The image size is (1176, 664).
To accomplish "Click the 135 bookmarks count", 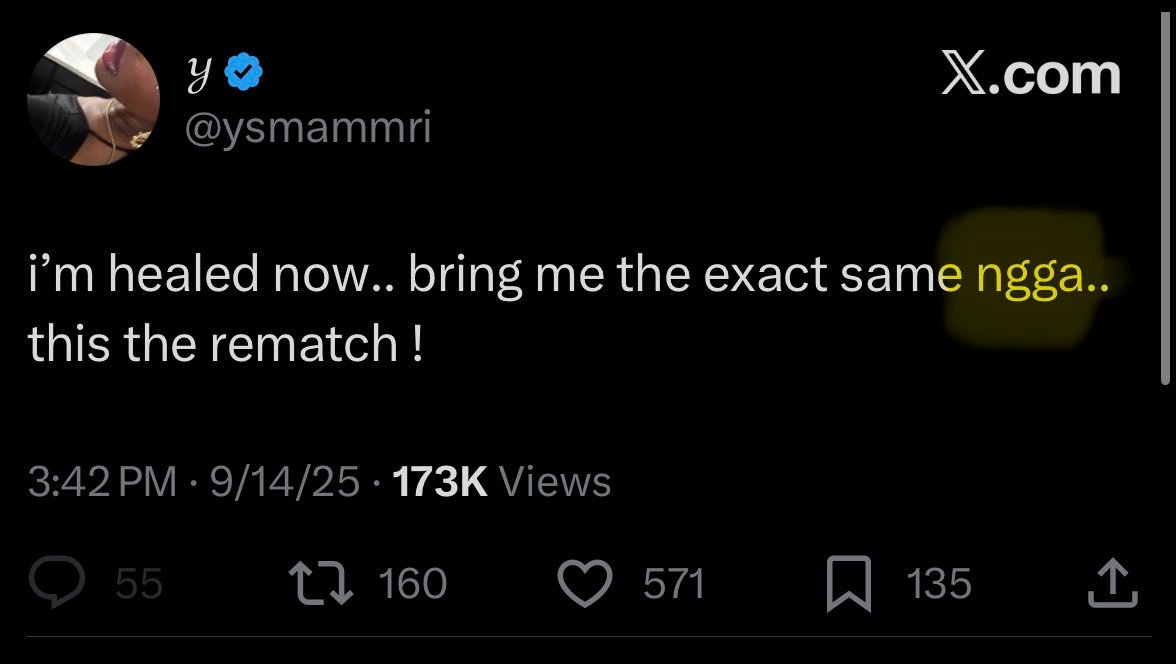I will tap(939, 584).
